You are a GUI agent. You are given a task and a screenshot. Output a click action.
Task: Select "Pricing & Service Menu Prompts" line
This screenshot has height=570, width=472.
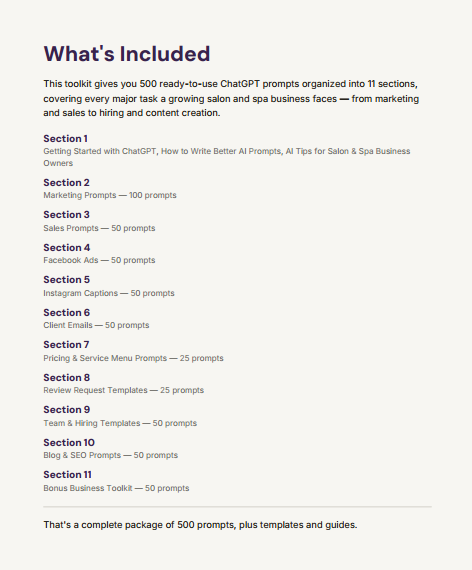[x=133, y=358]
